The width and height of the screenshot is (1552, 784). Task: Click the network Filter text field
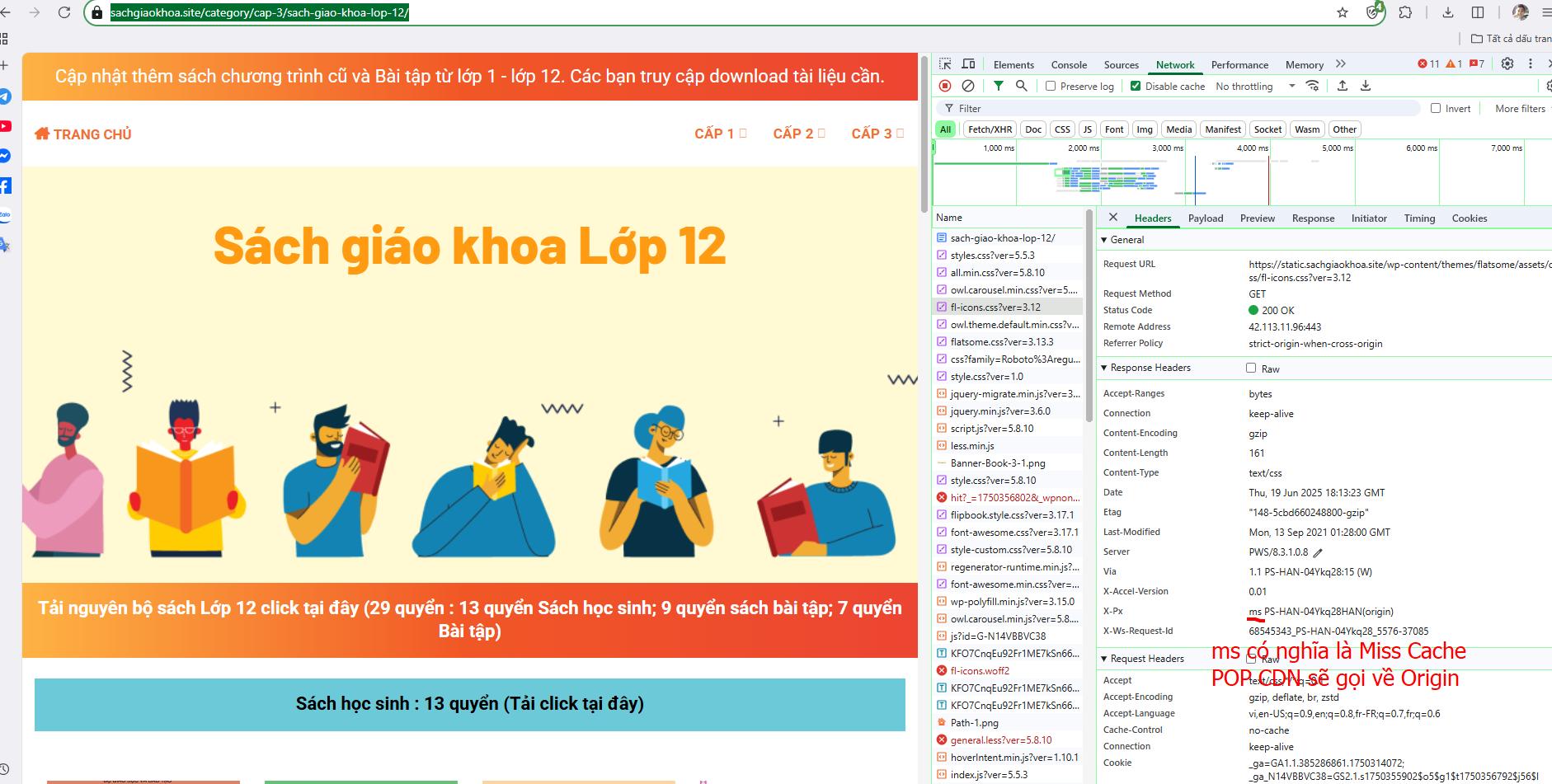1179,108
